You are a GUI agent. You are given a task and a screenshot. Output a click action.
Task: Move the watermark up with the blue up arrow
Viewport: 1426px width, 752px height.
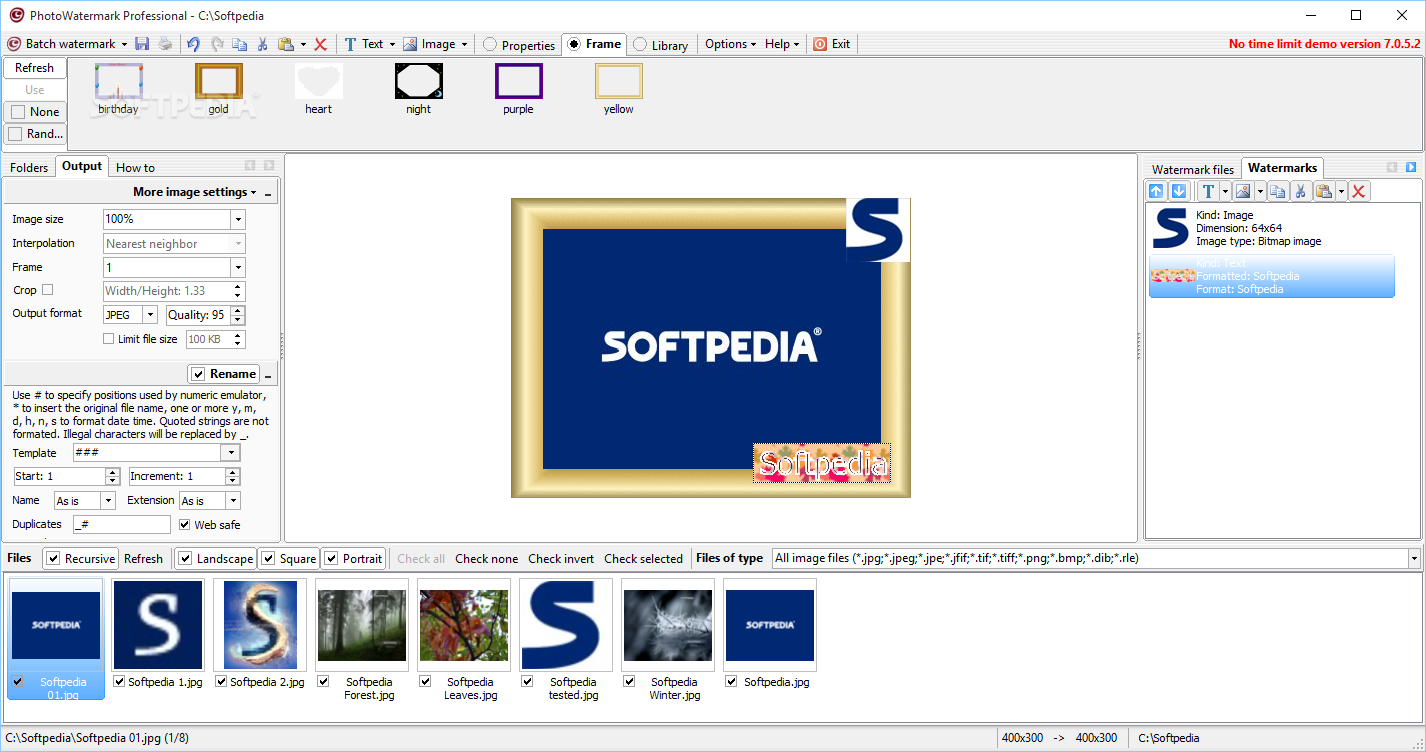(x=1157, y=191)
